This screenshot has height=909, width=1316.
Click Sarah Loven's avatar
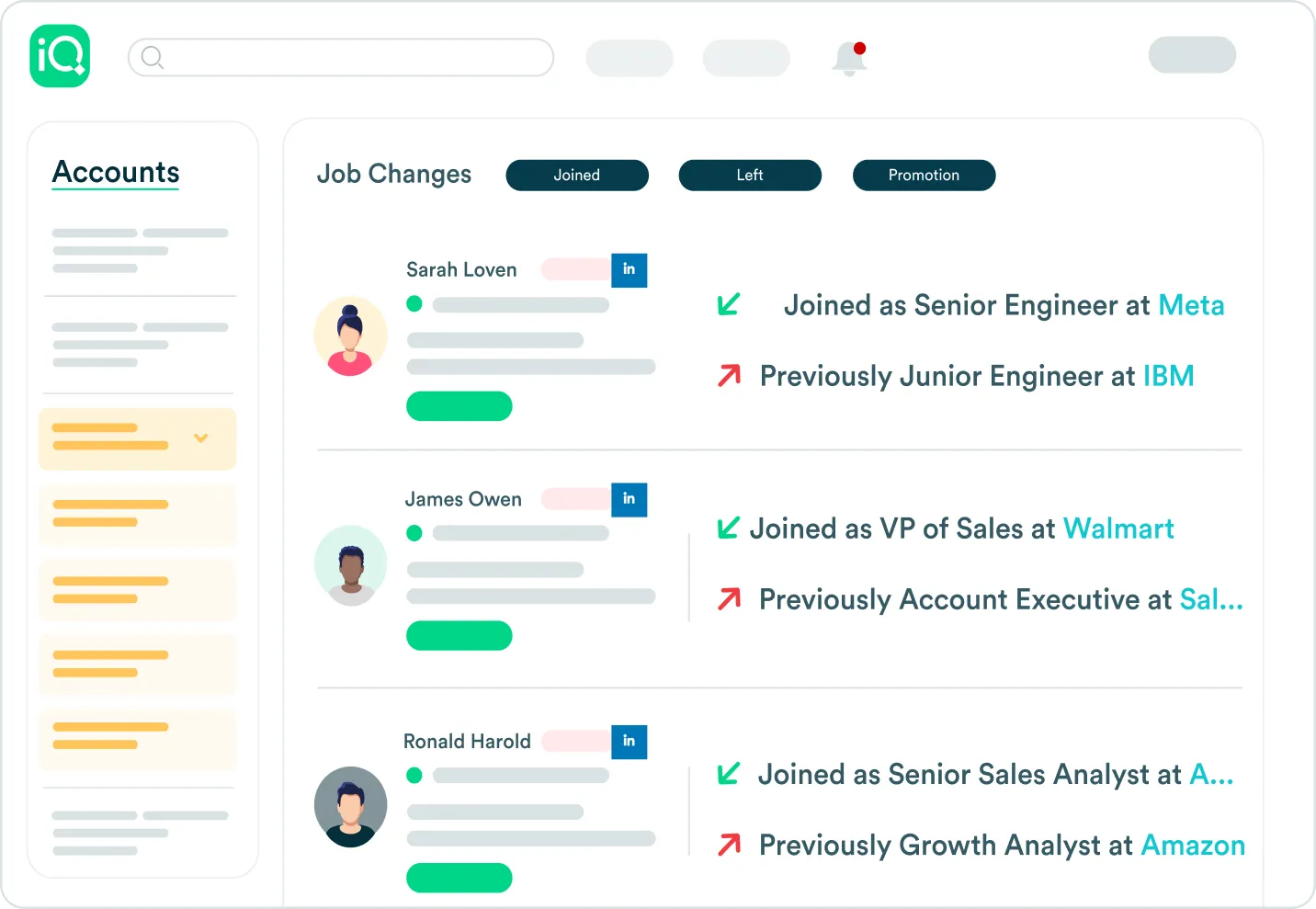click(x=350, y=336)
